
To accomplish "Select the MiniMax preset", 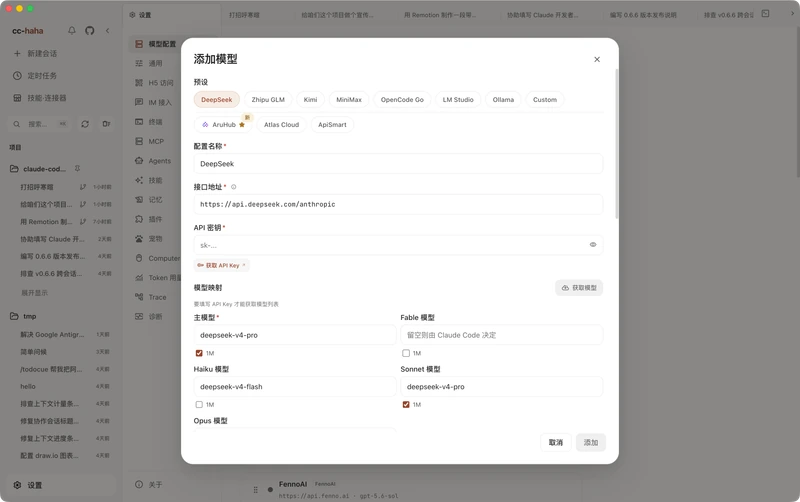I will (x=349, y=99).
